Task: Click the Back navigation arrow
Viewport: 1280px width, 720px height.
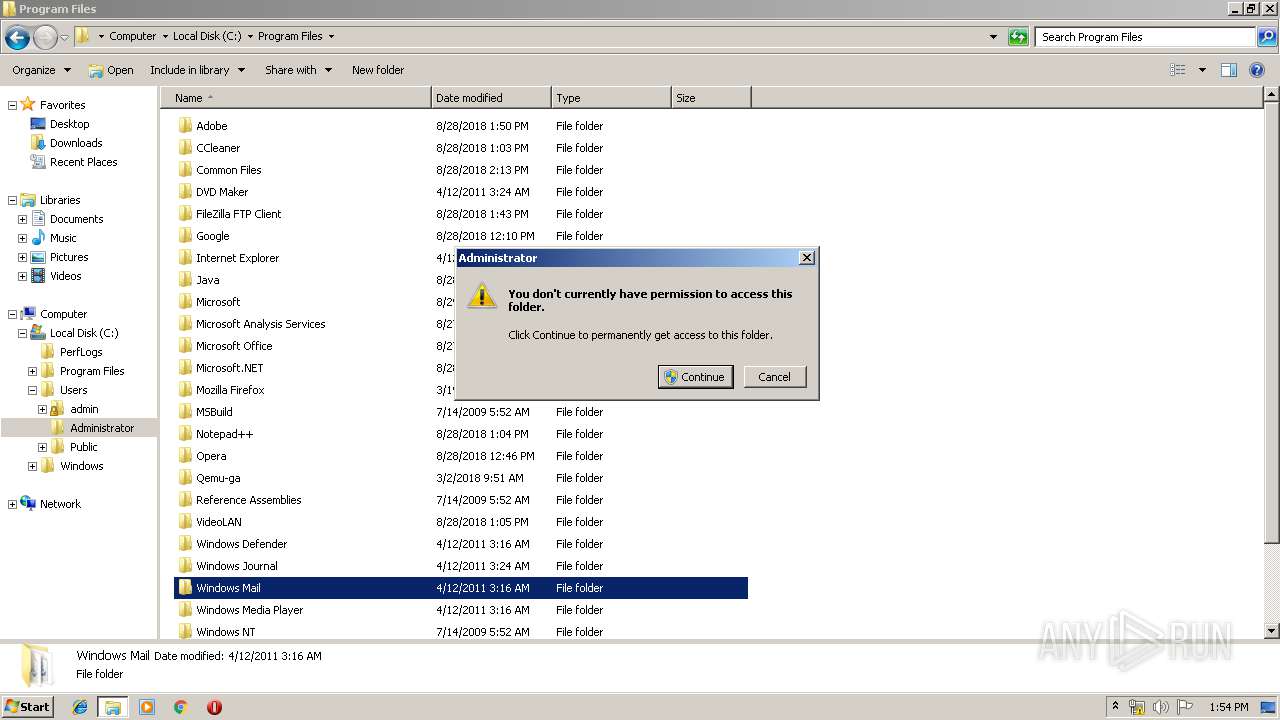Action: point(17,38)
